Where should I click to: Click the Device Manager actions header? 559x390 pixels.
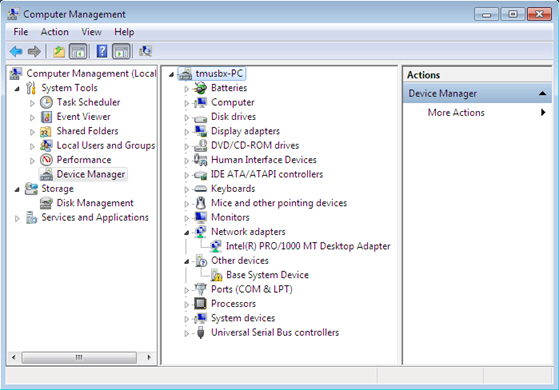(x=477, y=93)
